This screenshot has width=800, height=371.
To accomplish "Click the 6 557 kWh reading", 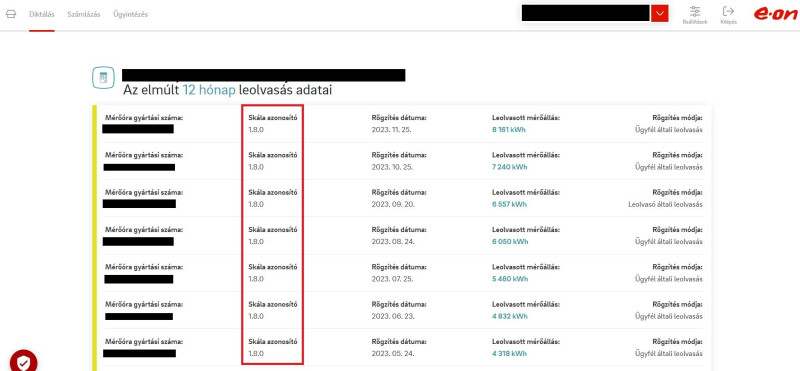I will coord(509,204).
